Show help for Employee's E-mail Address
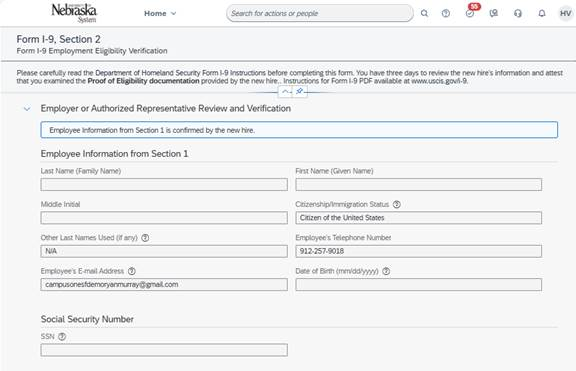This screenshot has height=371, width=576. point(132,271)
